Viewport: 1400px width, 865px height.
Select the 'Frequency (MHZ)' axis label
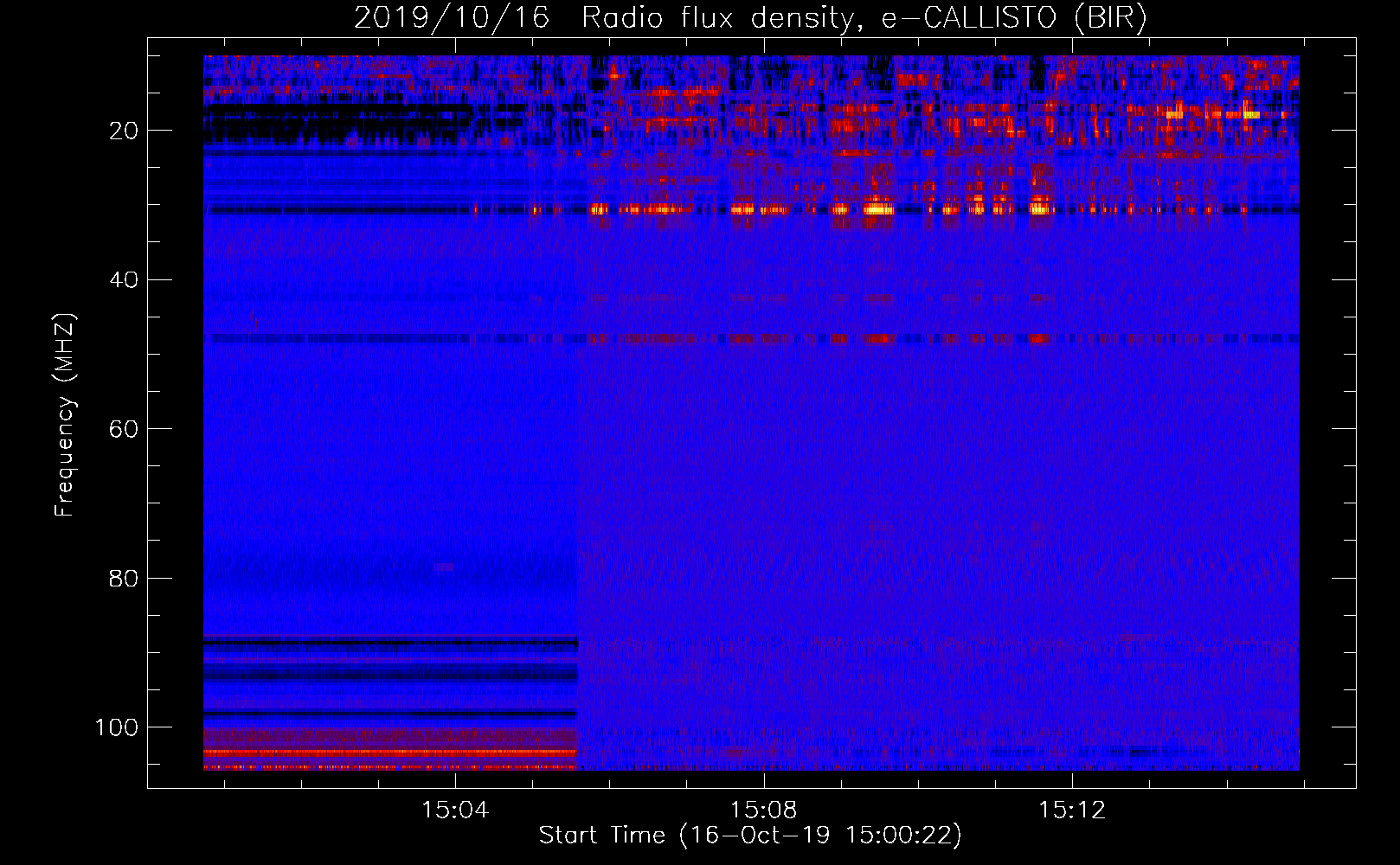pos(65,414)
